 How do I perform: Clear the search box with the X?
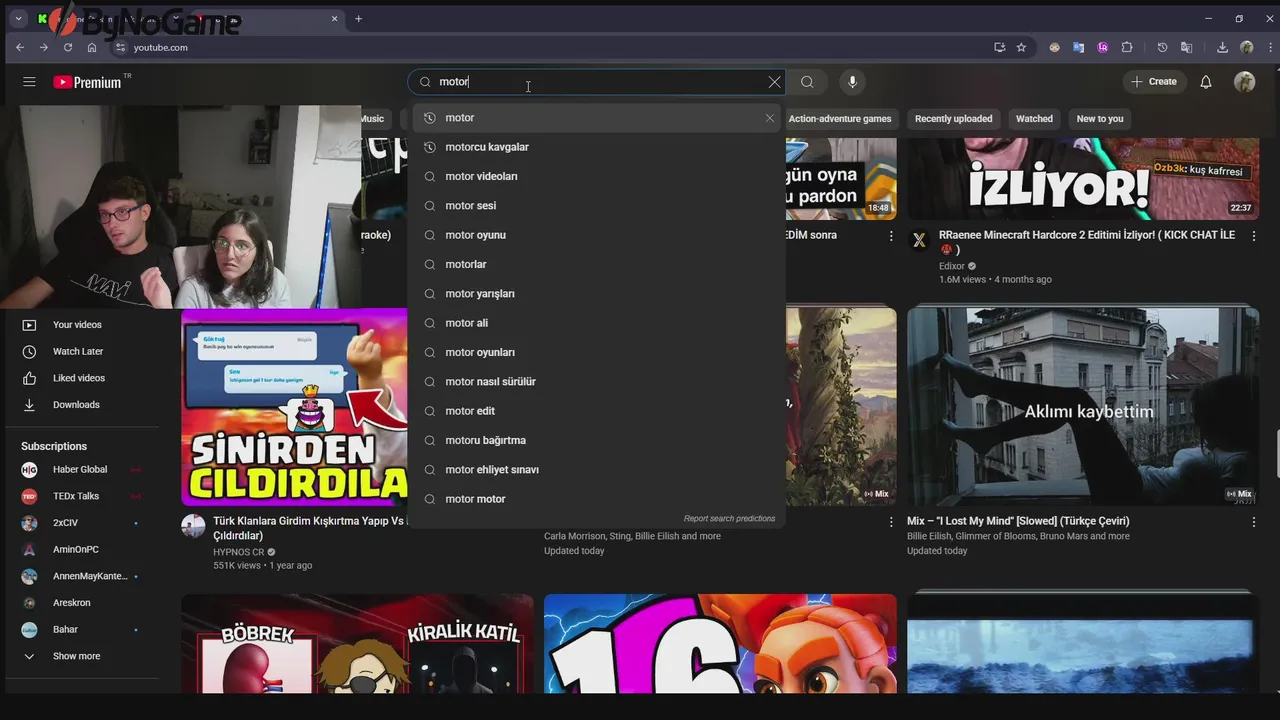point(774,82)
